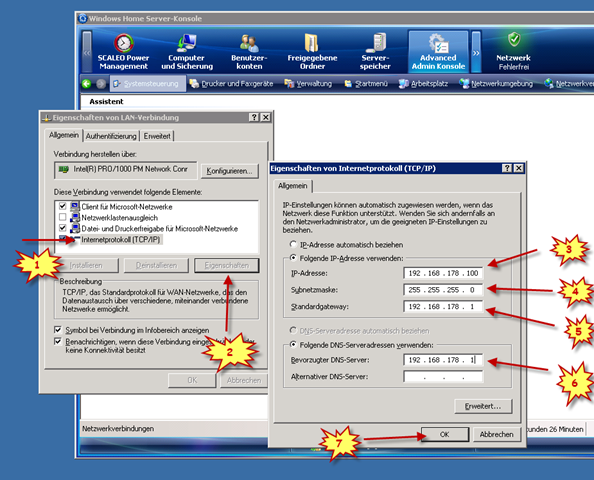Click the Erweitert... button in TCP/IP dialog
Viewport: 594px width, 480px height.
pos(483,406)
